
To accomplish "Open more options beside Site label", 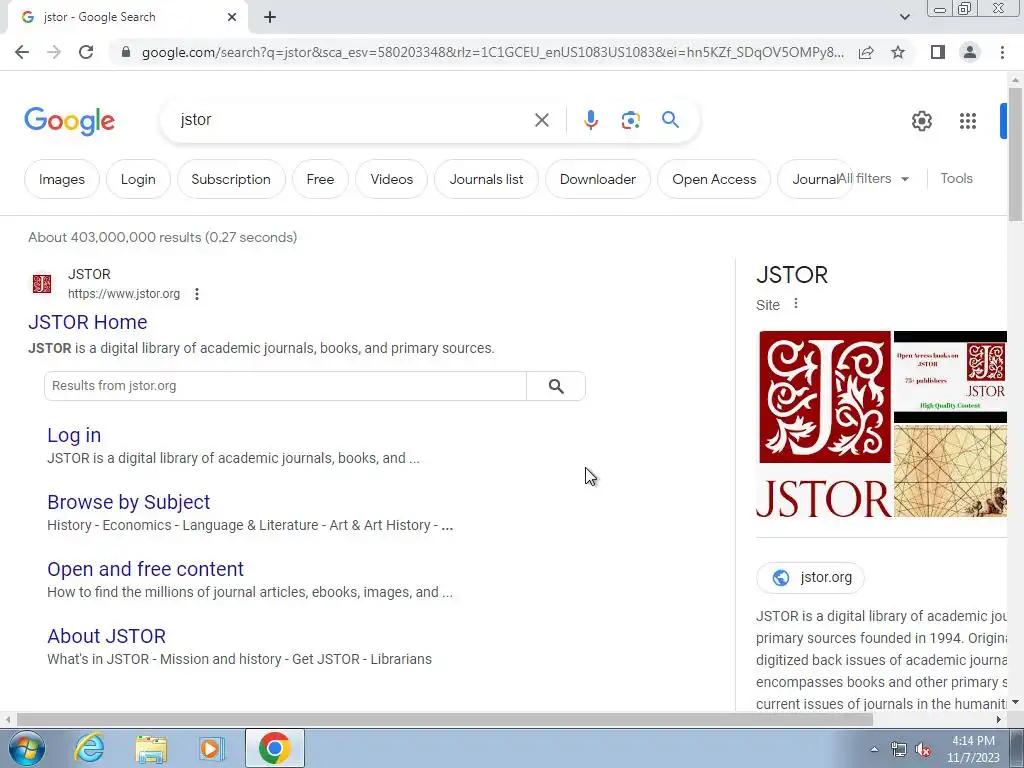I will 795,304.
